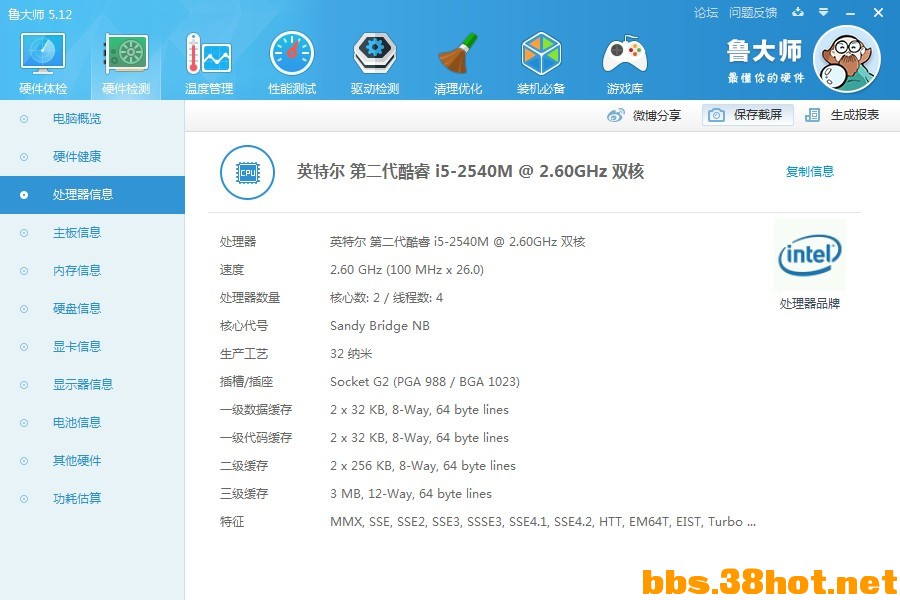Open 清理优化 cleanup broom icon
The image size is (900, 600).
[457, 63]
